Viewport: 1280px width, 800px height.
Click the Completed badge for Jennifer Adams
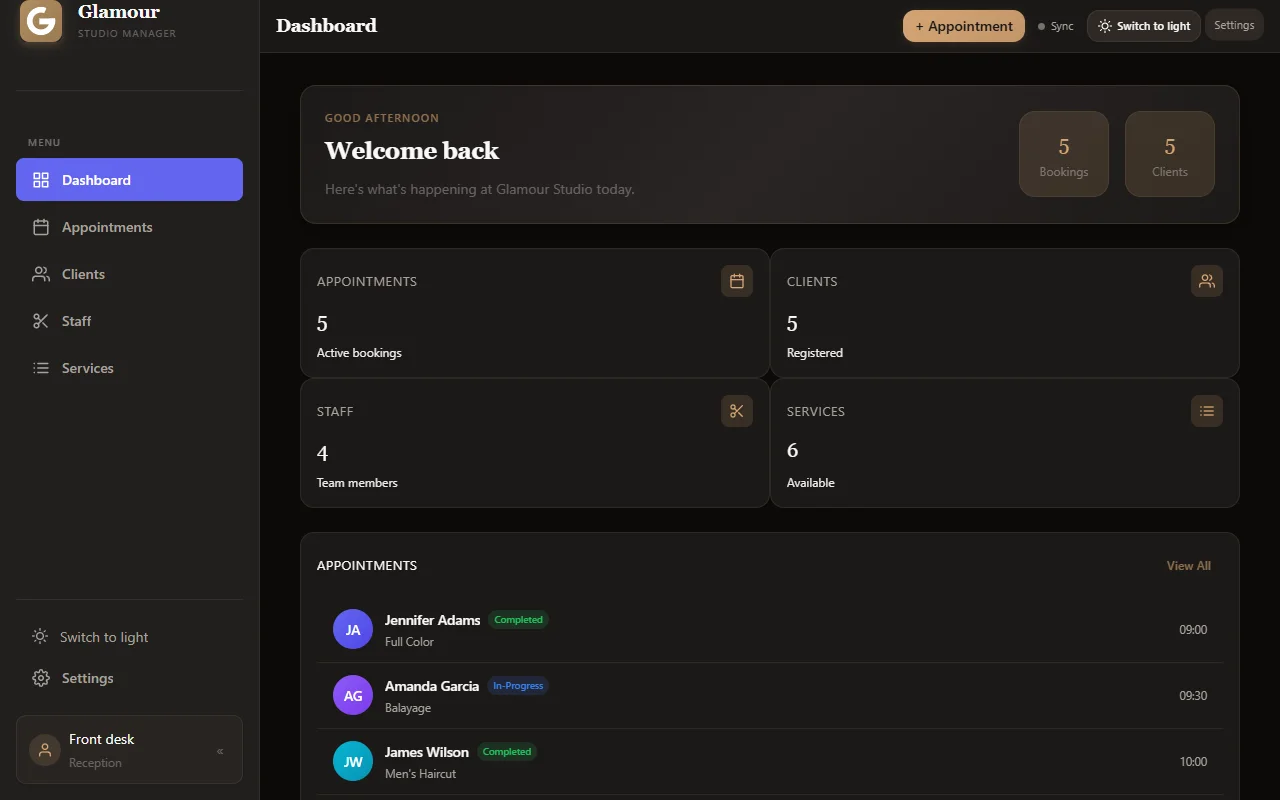pos(519,620)
